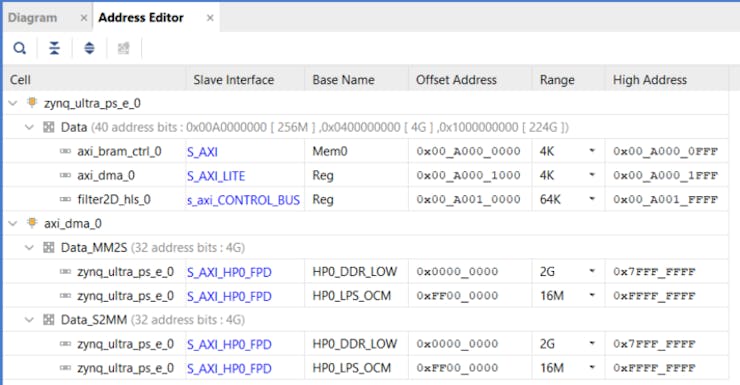Close the Address Editor tab

[210, 18]
